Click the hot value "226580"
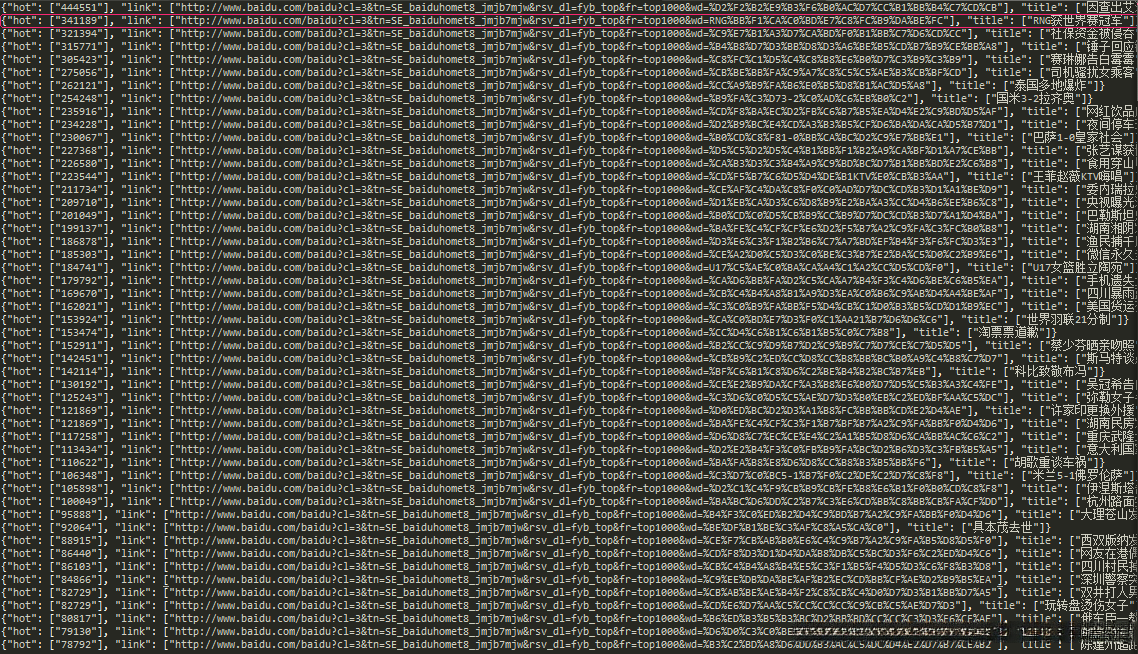This screenshot has height=654, width=1138. [x=80, y=163]
